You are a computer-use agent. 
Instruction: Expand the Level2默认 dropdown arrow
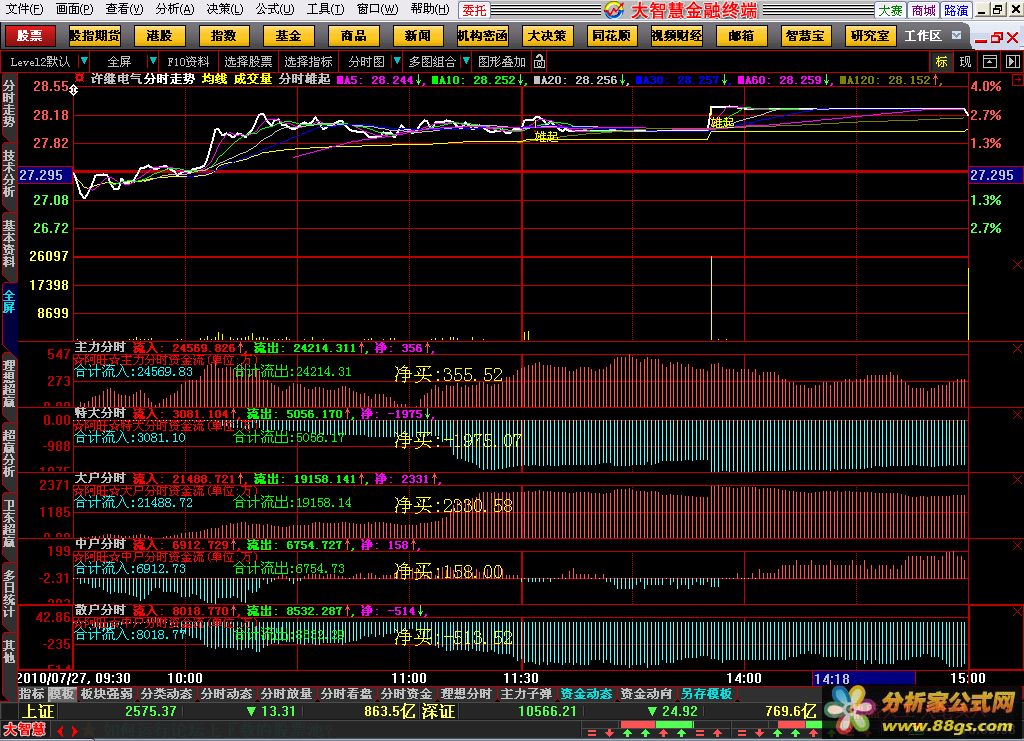[x=84, y=61]
